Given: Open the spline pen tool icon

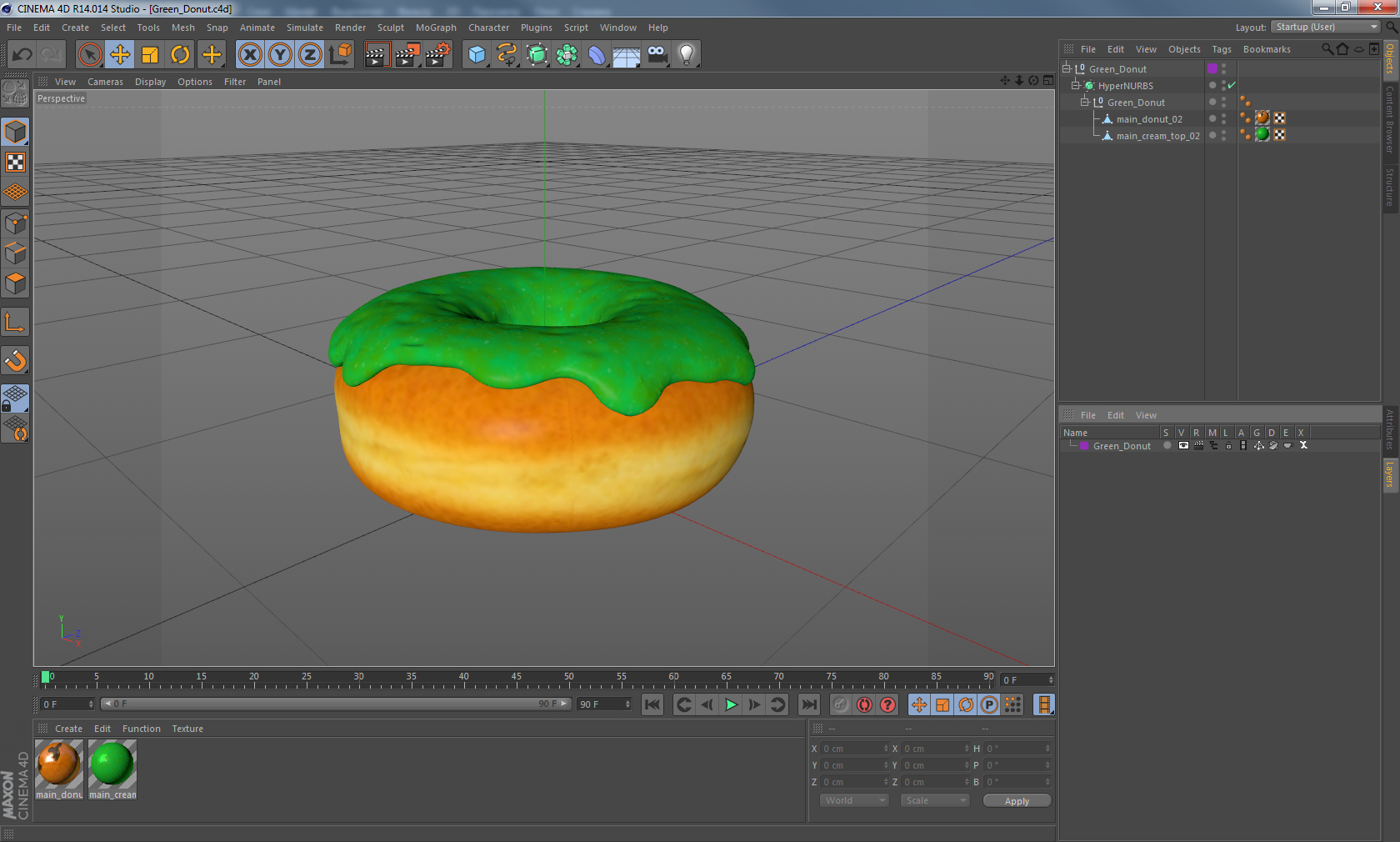Looking at the screenshot, I should [507, 55].
